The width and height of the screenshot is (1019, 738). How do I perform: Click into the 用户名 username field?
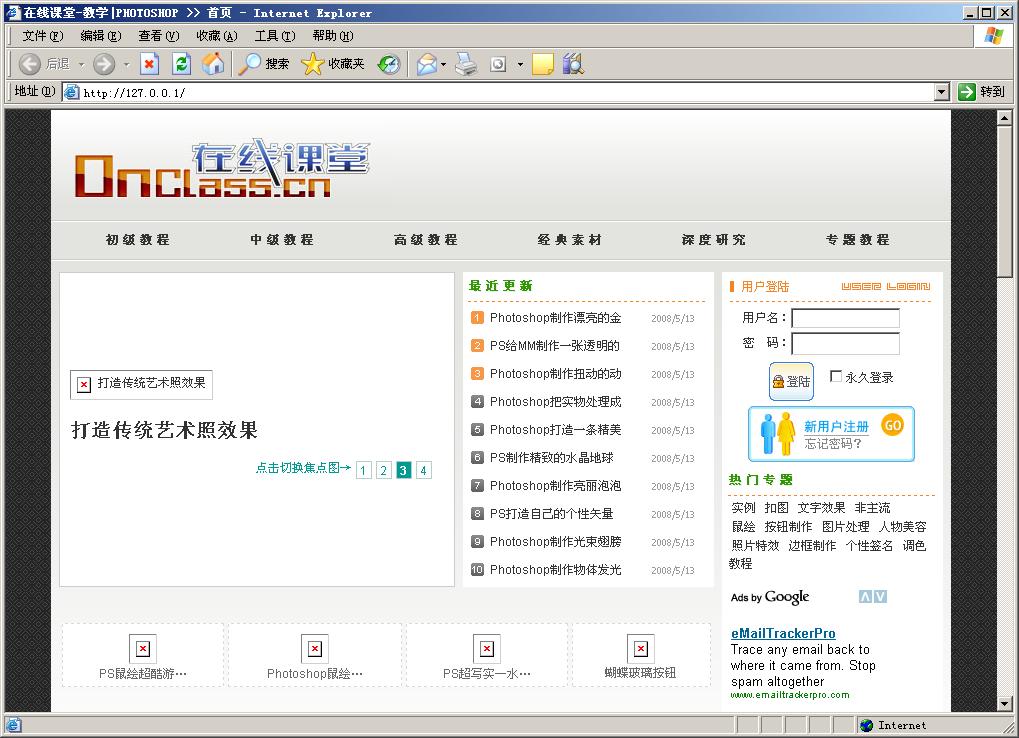coord(845,318)
